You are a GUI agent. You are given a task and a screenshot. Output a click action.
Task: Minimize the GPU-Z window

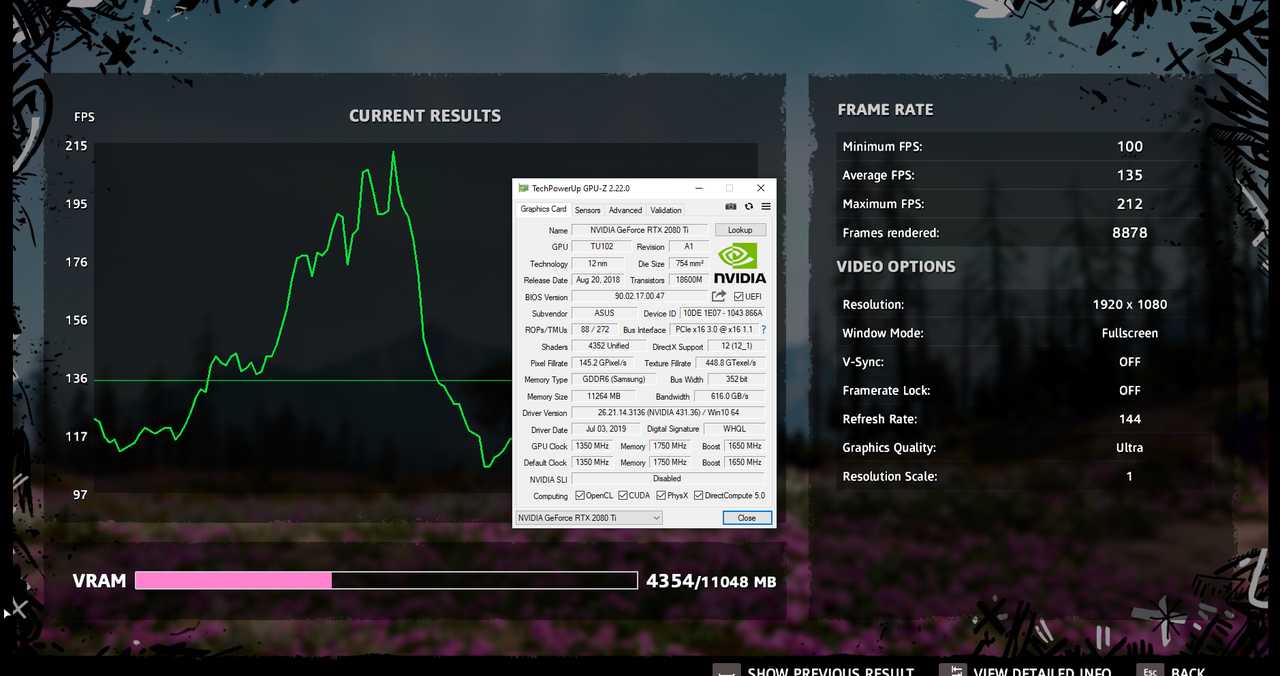(x=697, y=188)
